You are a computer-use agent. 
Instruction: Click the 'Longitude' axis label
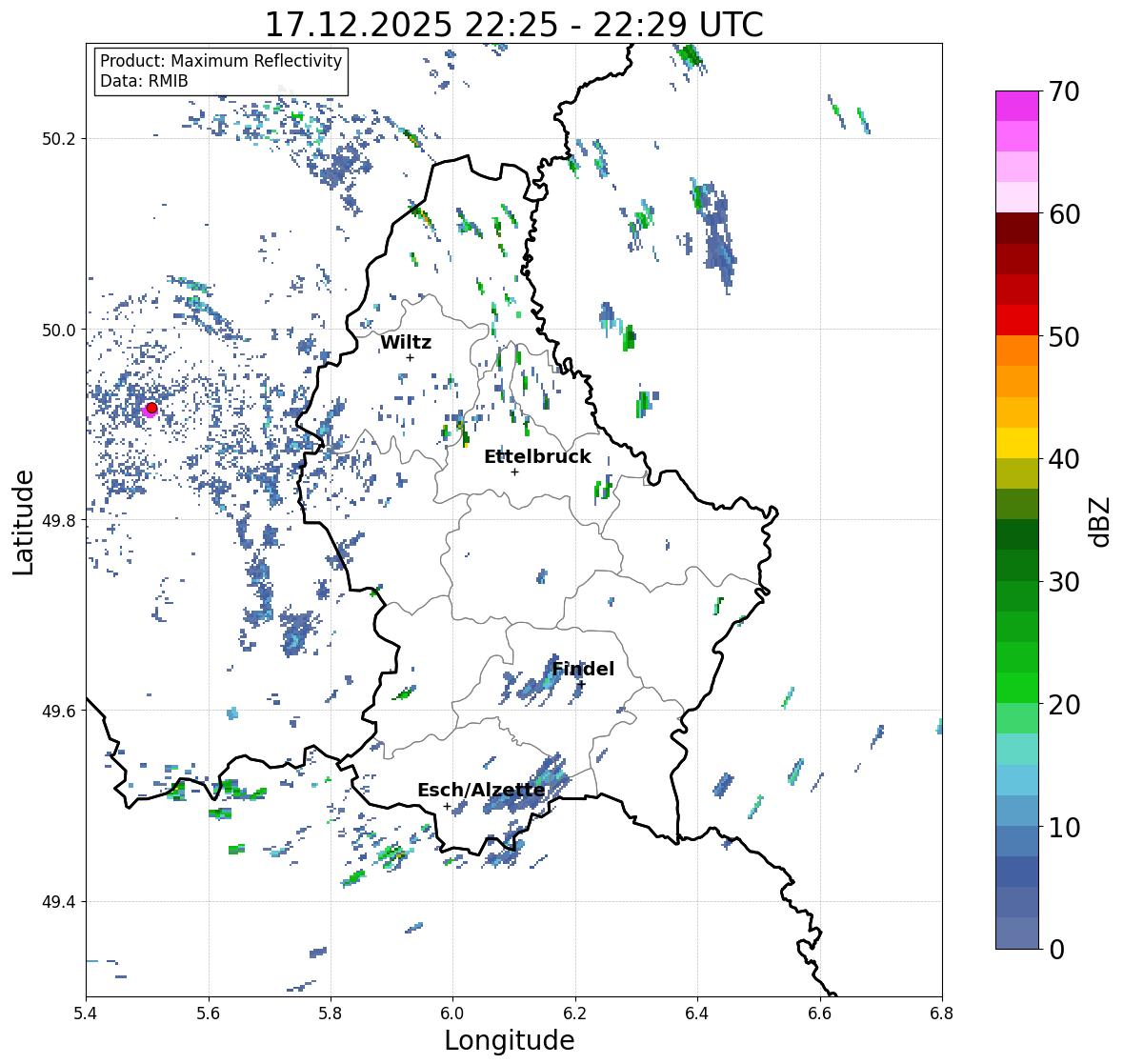510,1040
